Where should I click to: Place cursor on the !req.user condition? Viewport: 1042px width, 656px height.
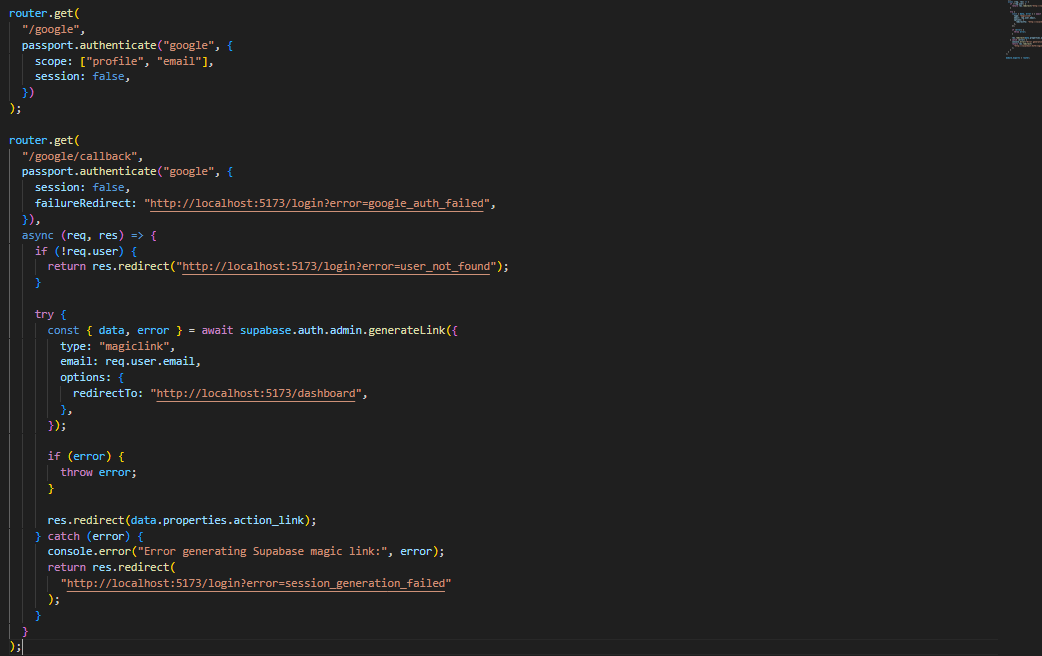tap(80, 251)
